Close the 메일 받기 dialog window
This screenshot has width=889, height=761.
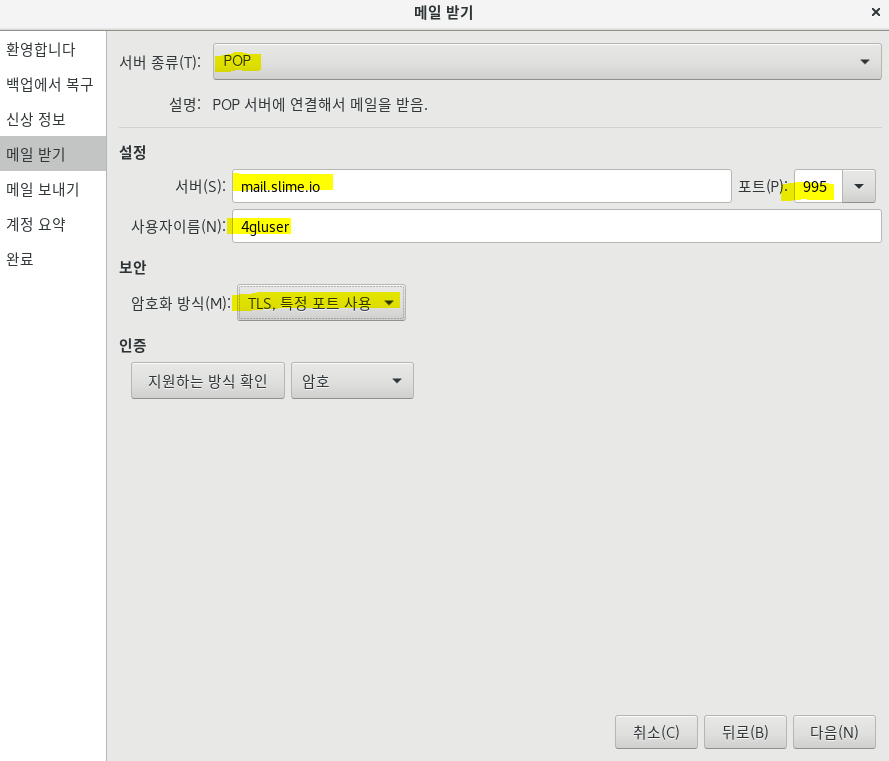[x=875, y=12]
